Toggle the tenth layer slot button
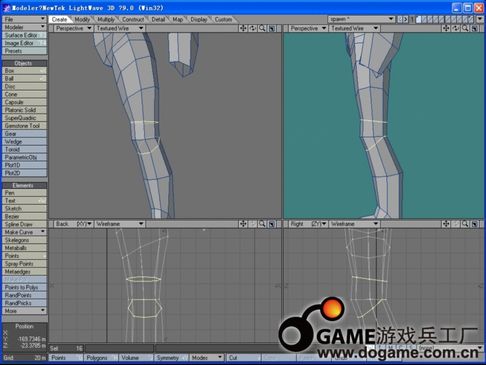 471,19
